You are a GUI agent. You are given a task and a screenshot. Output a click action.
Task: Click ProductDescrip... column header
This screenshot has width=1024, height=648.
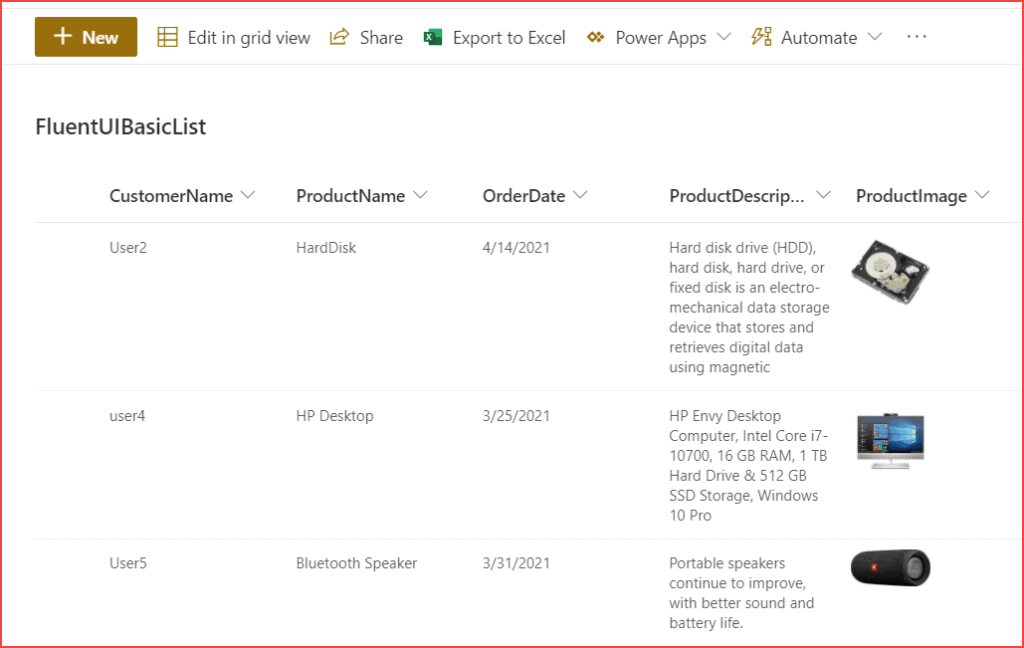737,196
